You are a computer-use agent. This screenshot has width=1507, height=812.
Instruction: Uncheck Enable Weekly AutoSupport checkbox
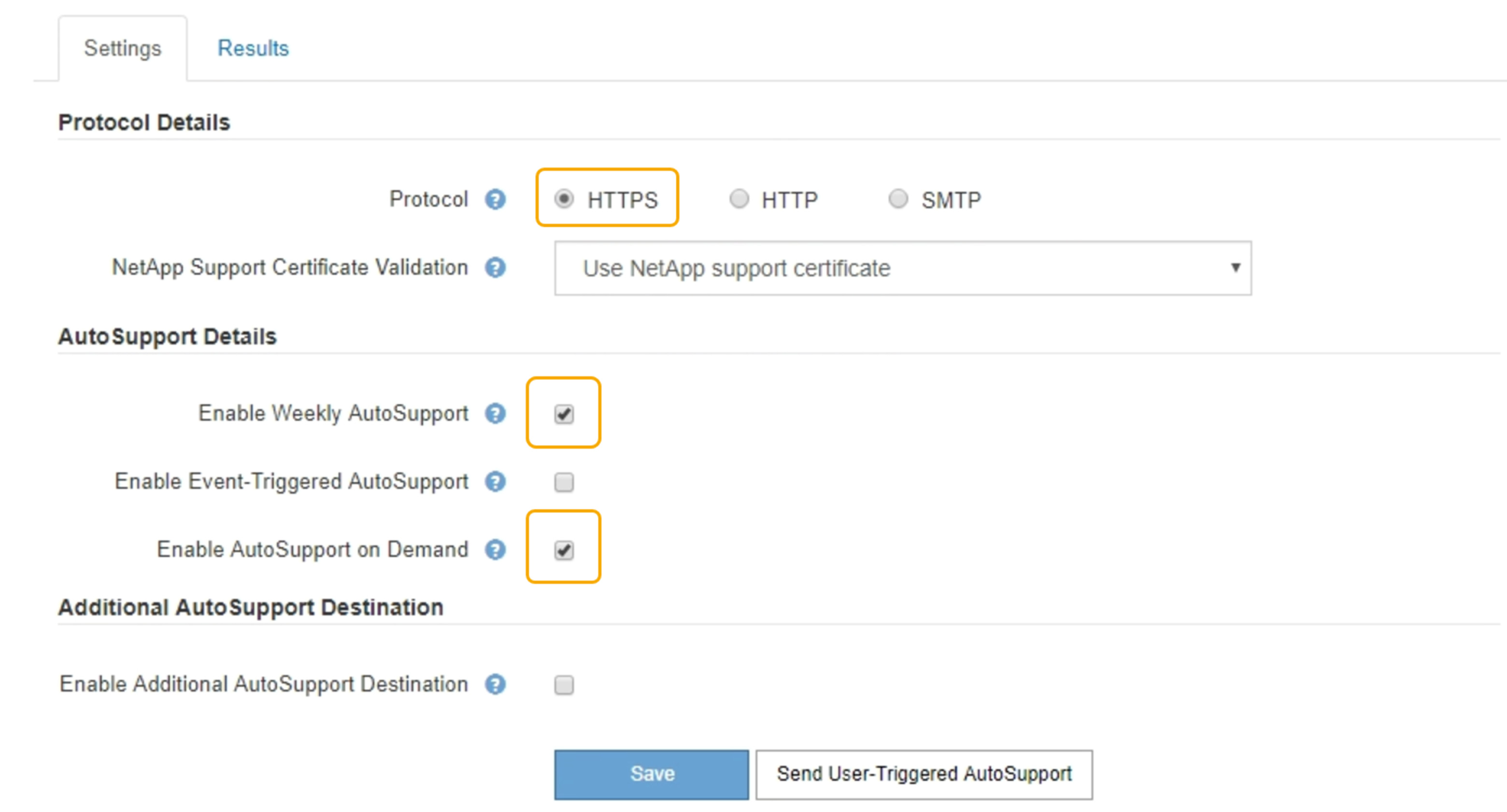tap(564, 414)
